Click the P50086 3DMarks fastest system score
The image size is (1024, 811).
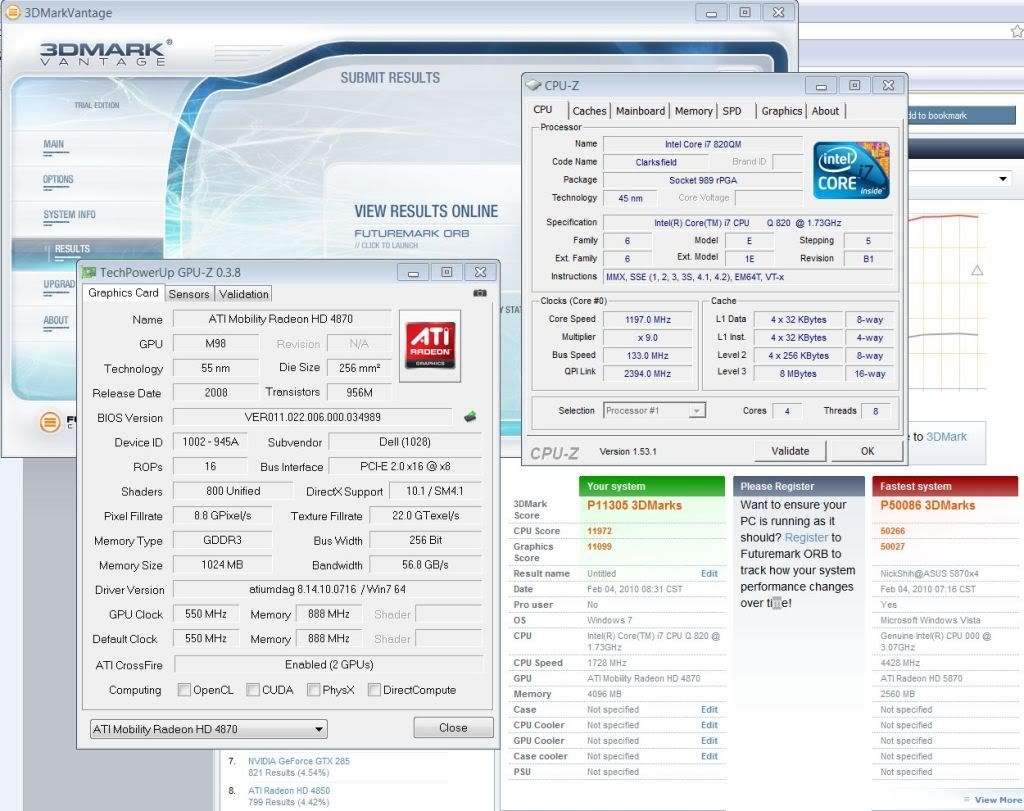[x=927, y=505]
